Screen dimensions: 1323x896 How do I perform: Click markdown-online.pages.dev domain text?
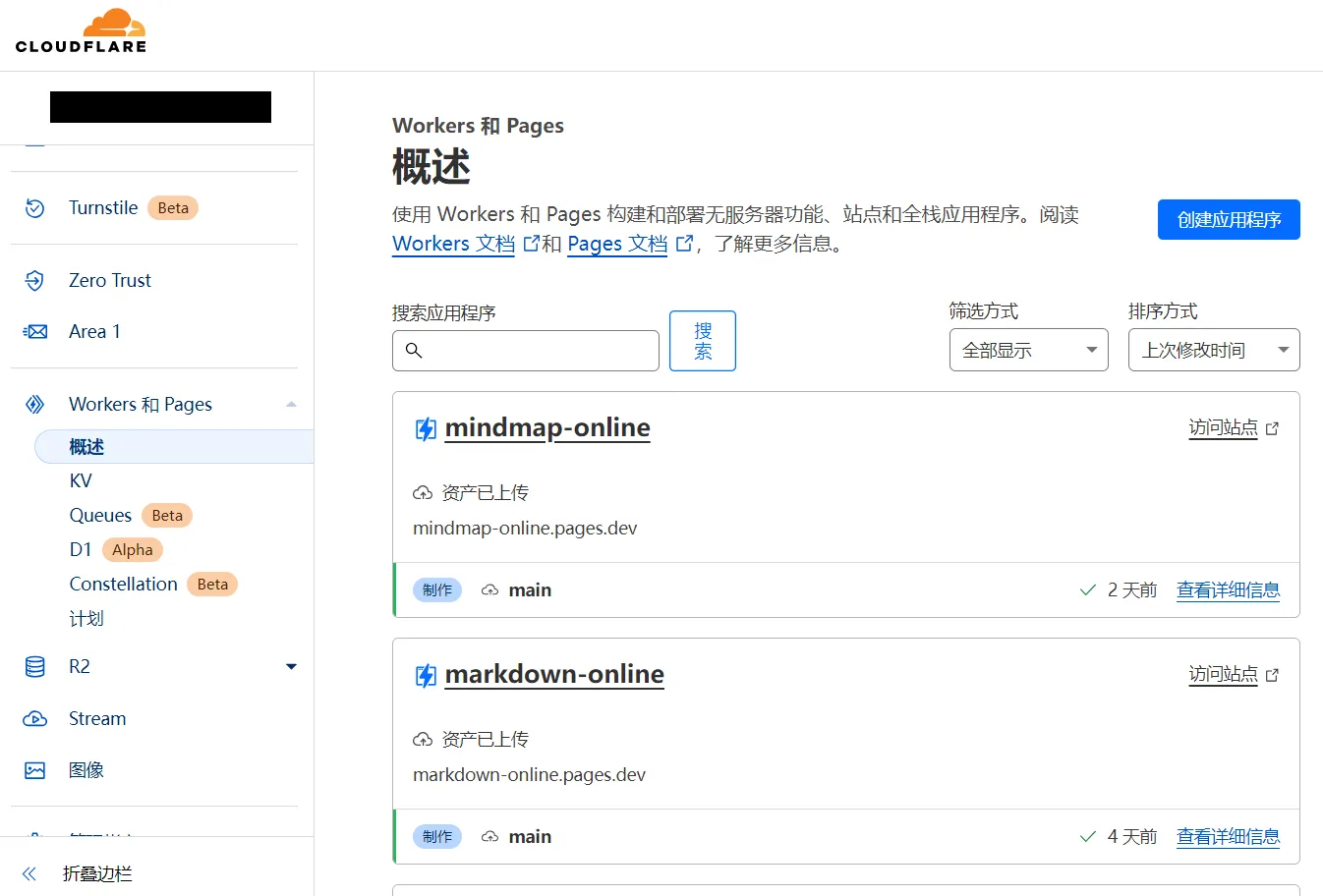(x=529, y=775)
